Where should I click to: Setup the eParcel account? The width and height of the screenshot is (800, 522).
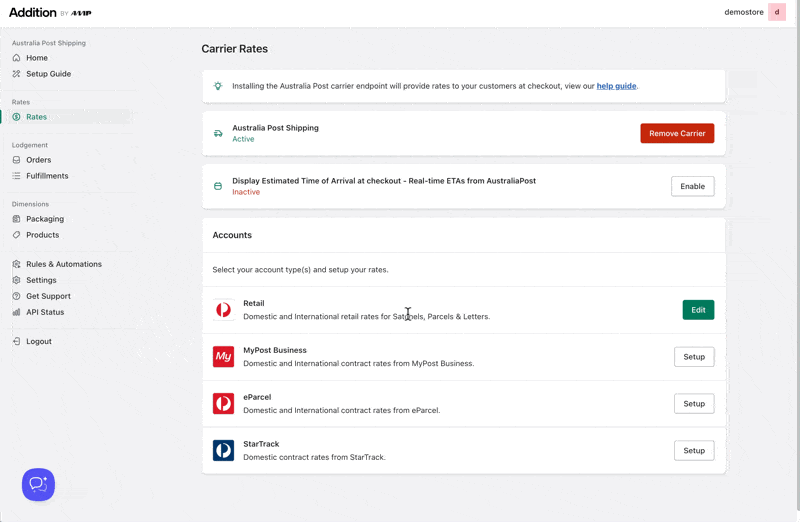coord(694,404)
